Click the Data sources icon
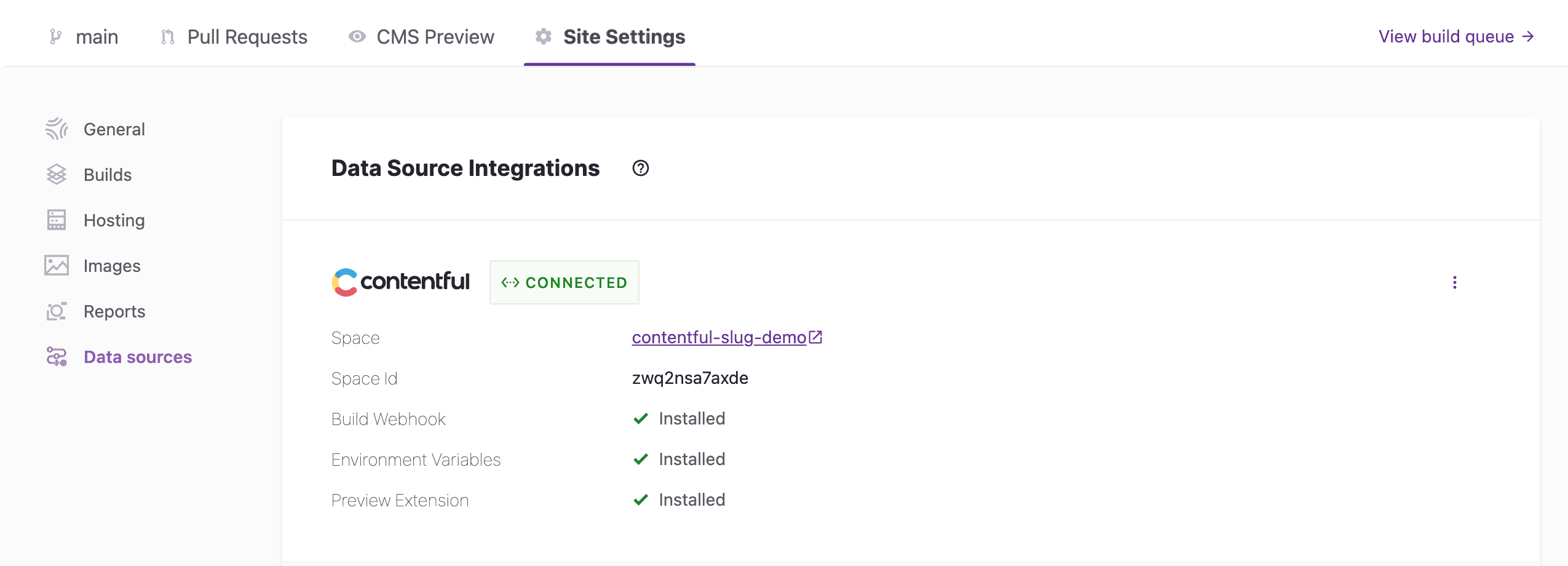 click(x=57, y=357)
